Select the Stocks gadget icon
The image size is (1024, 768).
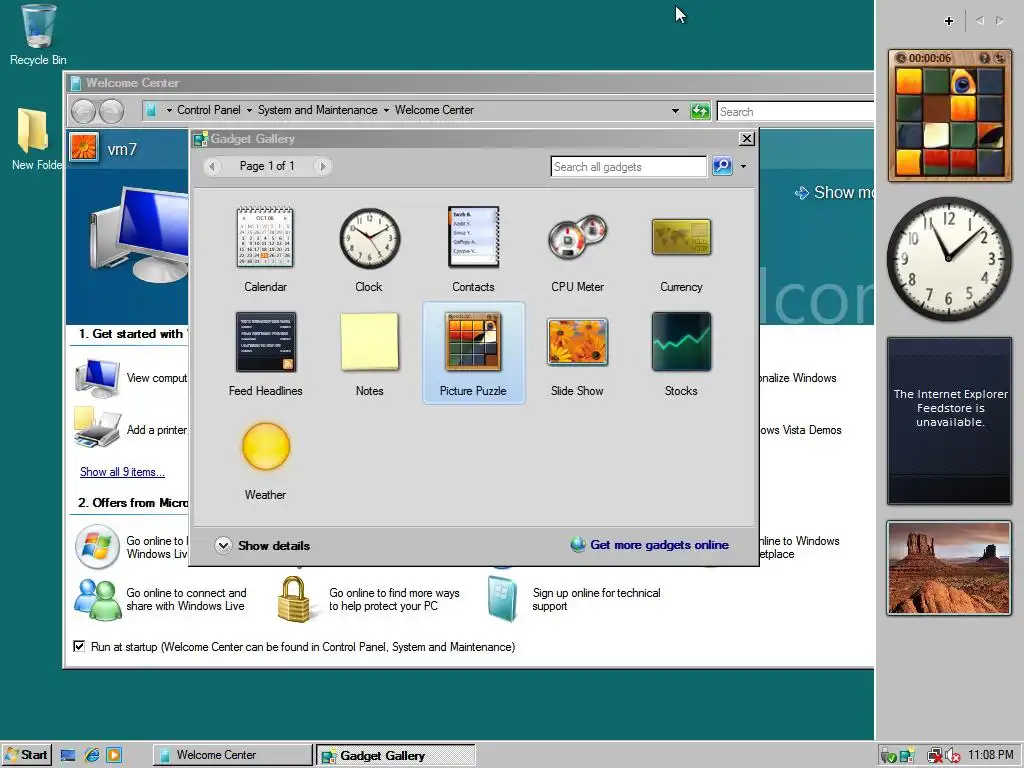[x=681, y=342]
